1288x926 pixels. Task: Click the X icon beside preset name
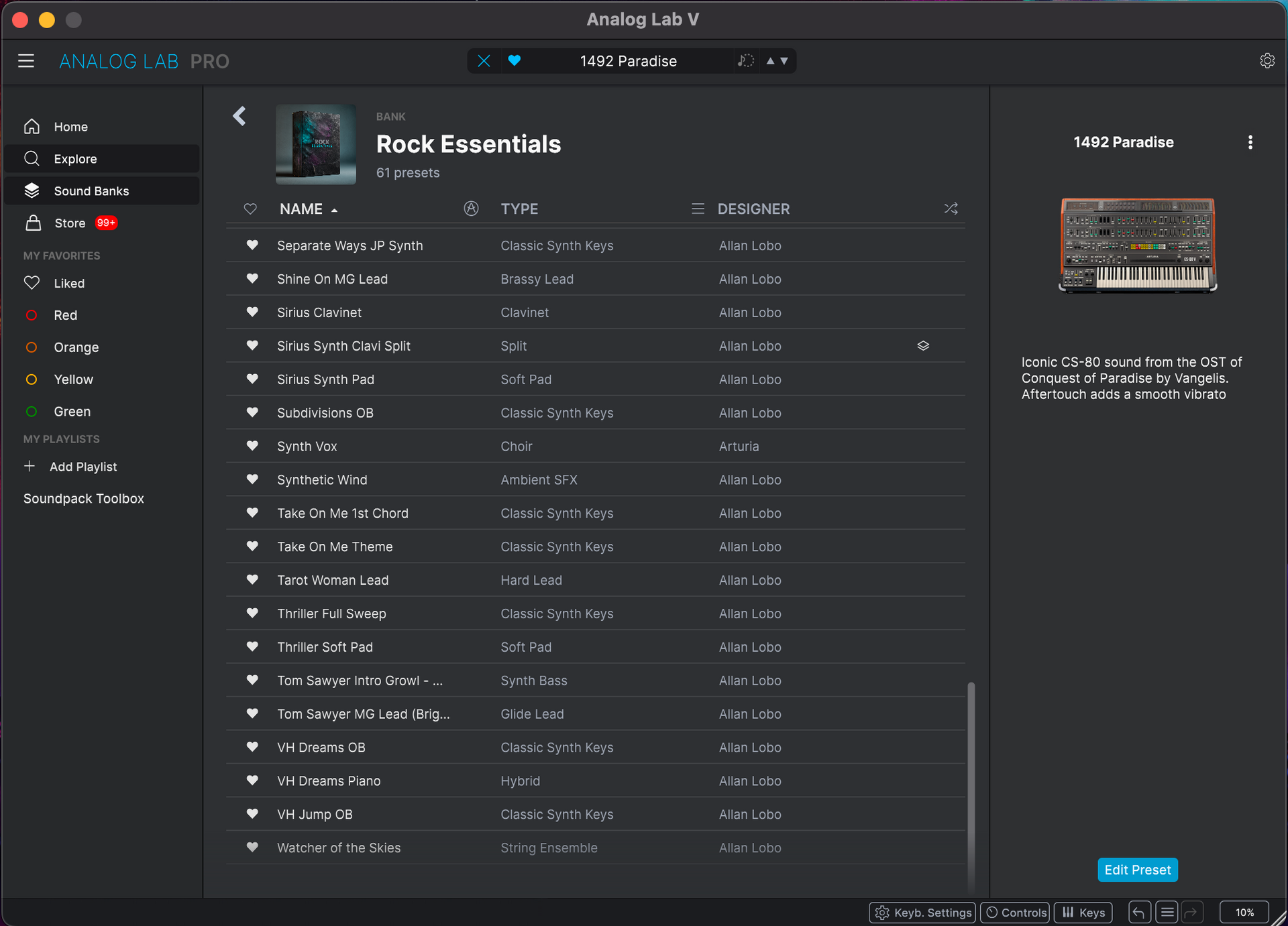484,61
